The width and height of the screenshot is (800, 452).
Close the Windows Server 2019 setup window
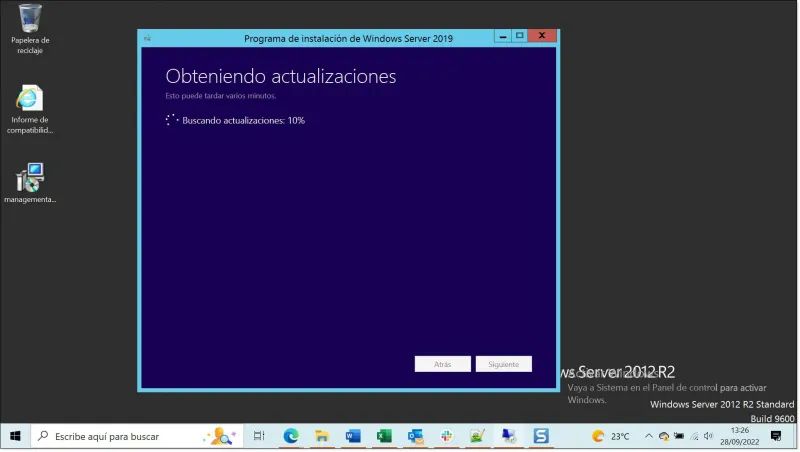point(542,37)
